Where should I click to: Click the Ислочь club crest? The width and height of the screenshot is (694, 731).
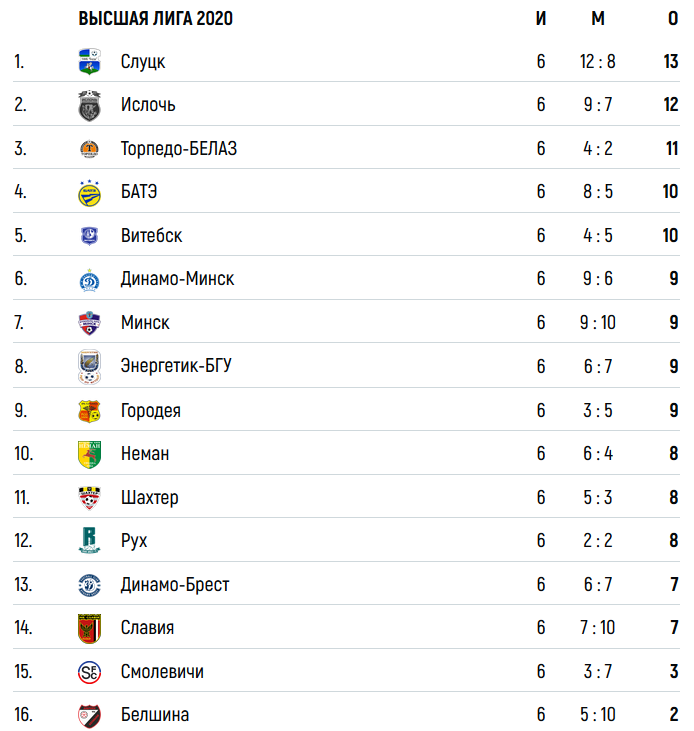(x=89, y=105)
